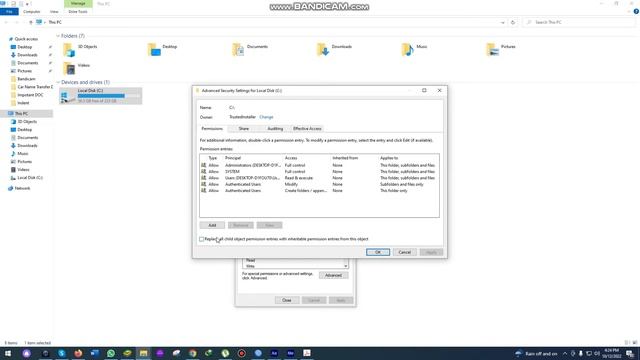Open Firefox from the taskbar
Screen dimensions: 640x360
[x=78, y=353]
